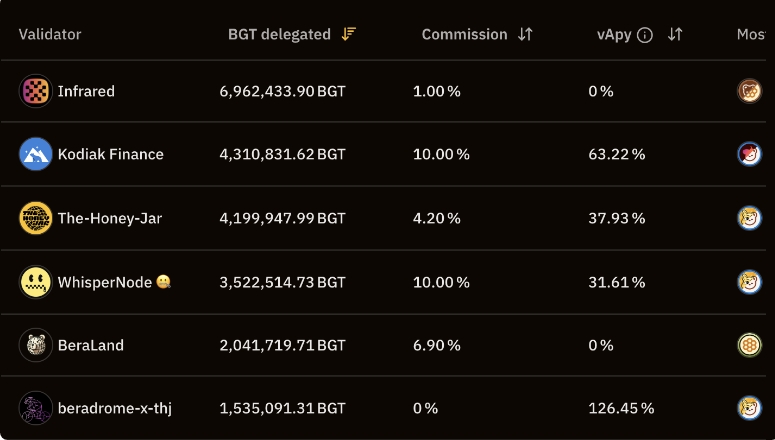Click beradrome-x-thj's 126.45% vApy value
Viewport: 775px width, 440px height.
(x=621, y=408)
